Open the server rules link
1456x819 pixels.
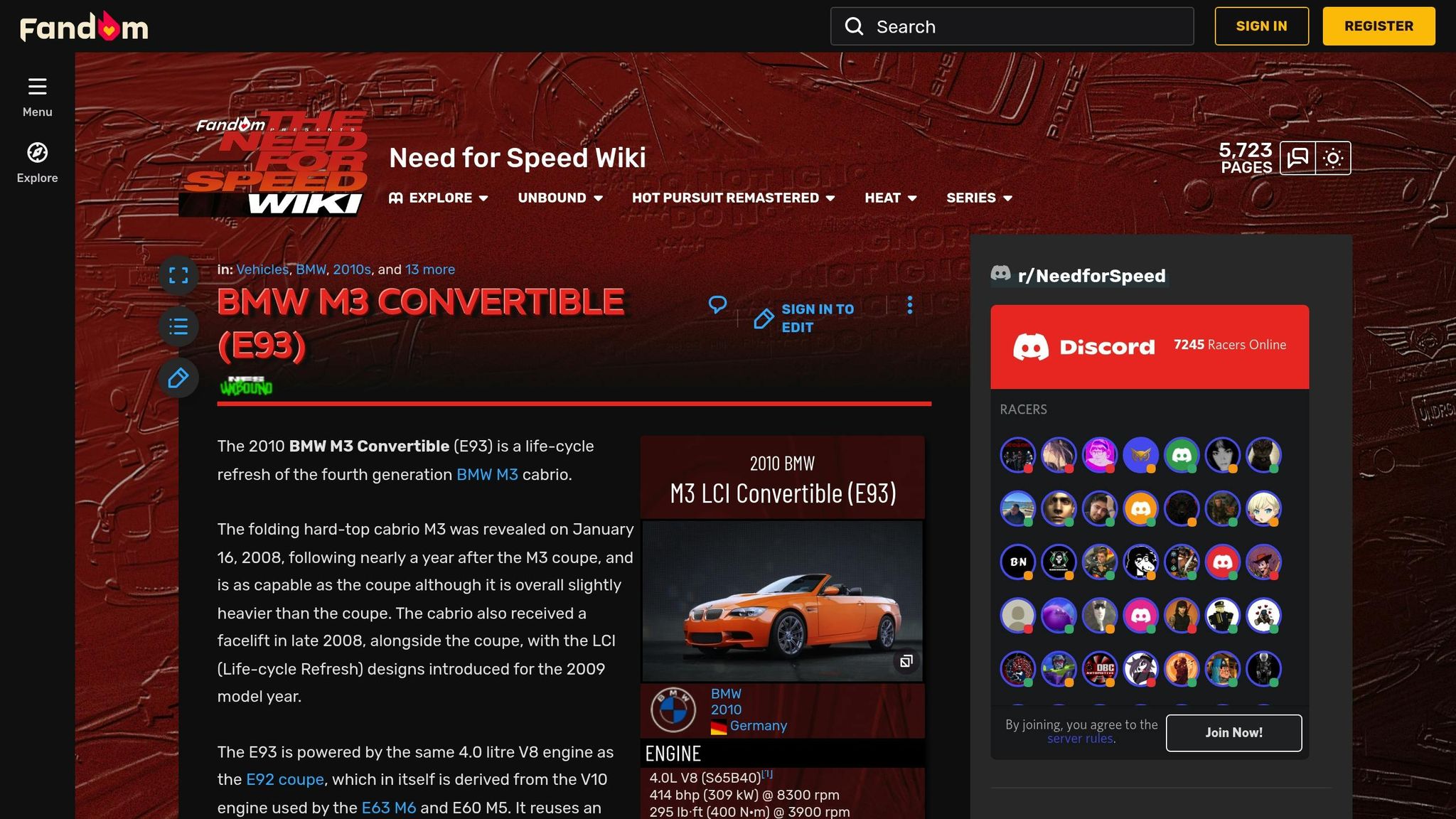pos(1080,739)
